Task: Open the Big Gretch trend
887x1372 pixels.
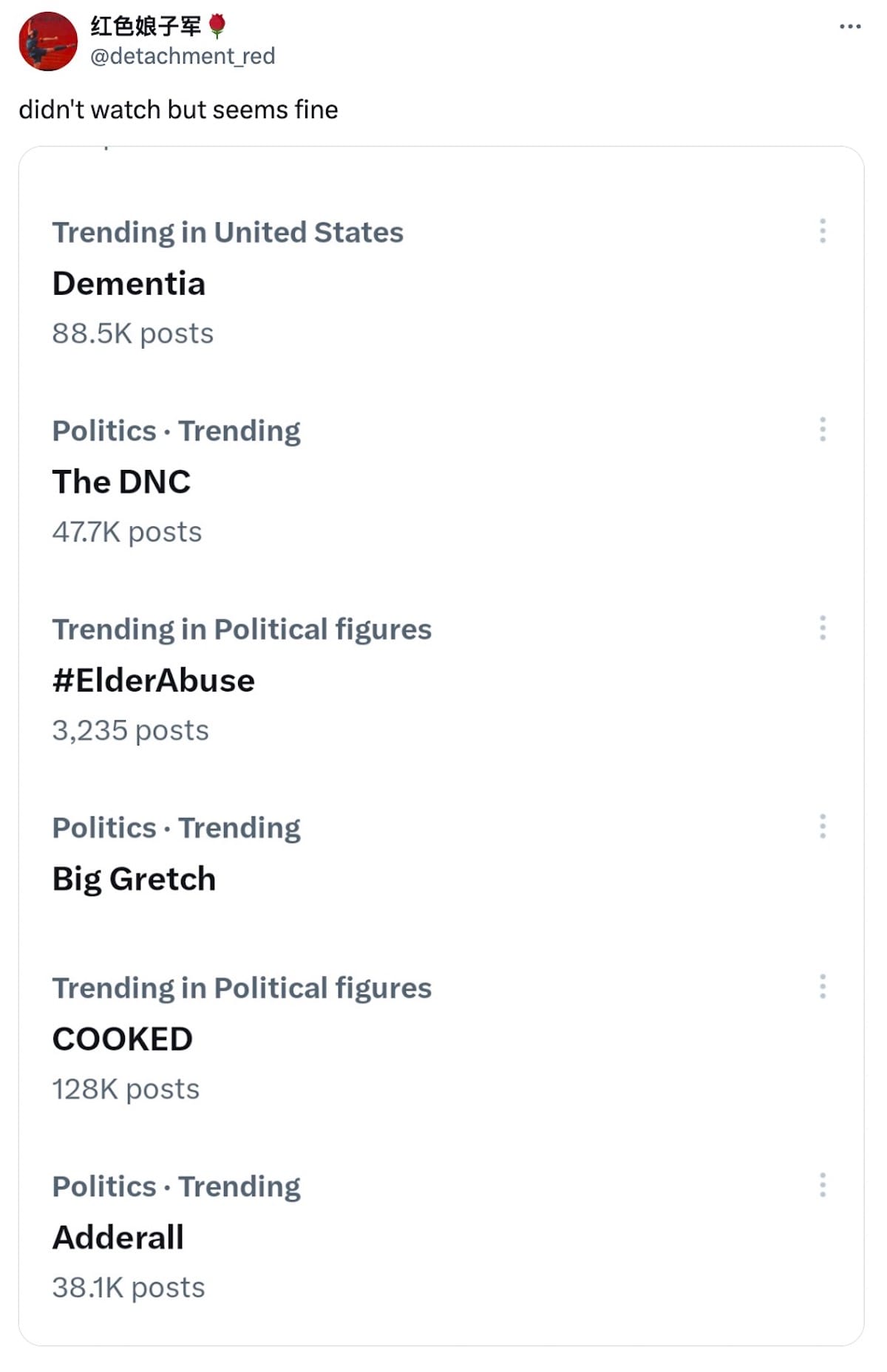Action: click(x=134, y=879)
